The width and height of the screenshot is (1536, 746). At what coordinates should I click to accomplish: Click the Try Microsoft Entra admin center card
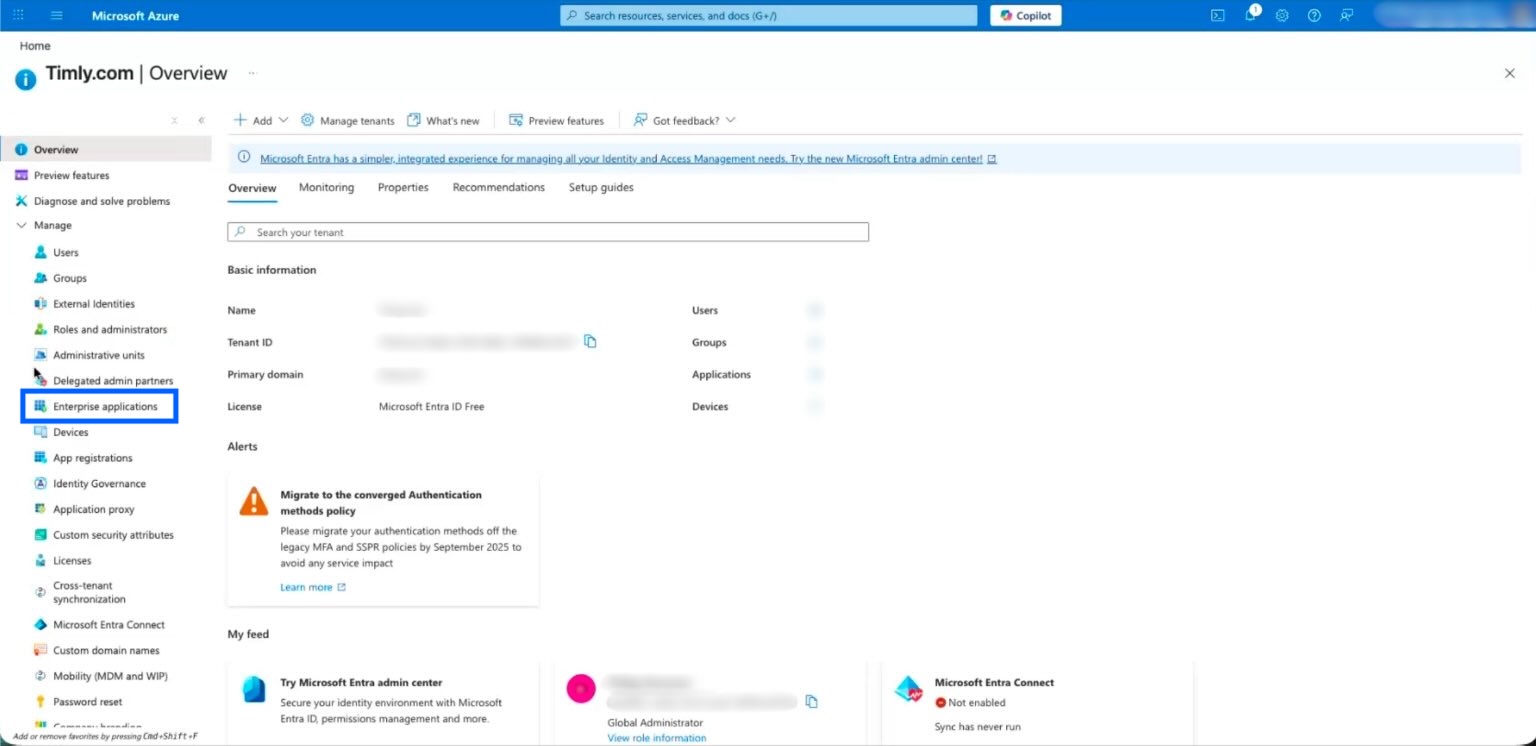tap(383, 701)
